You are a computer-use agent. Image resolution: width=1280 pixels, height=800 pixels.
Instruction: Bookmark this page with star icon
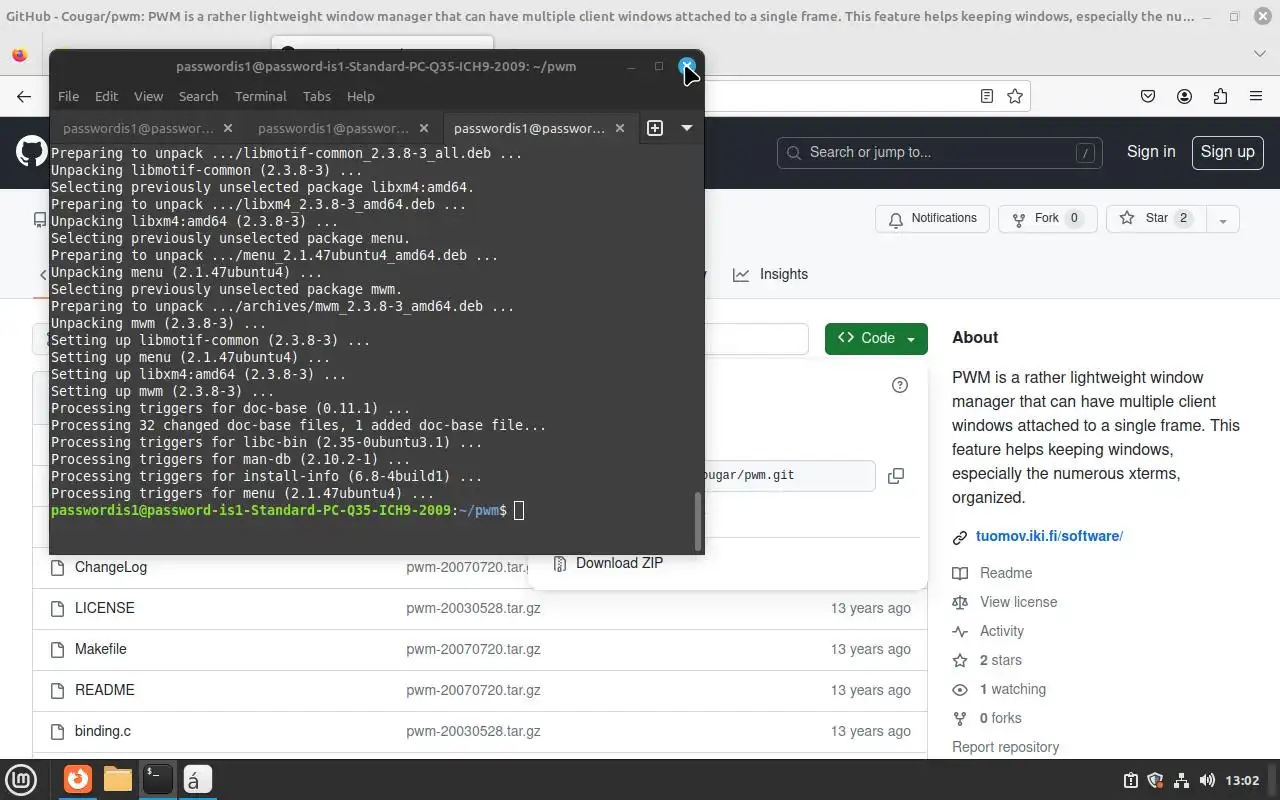point(1015,96)
